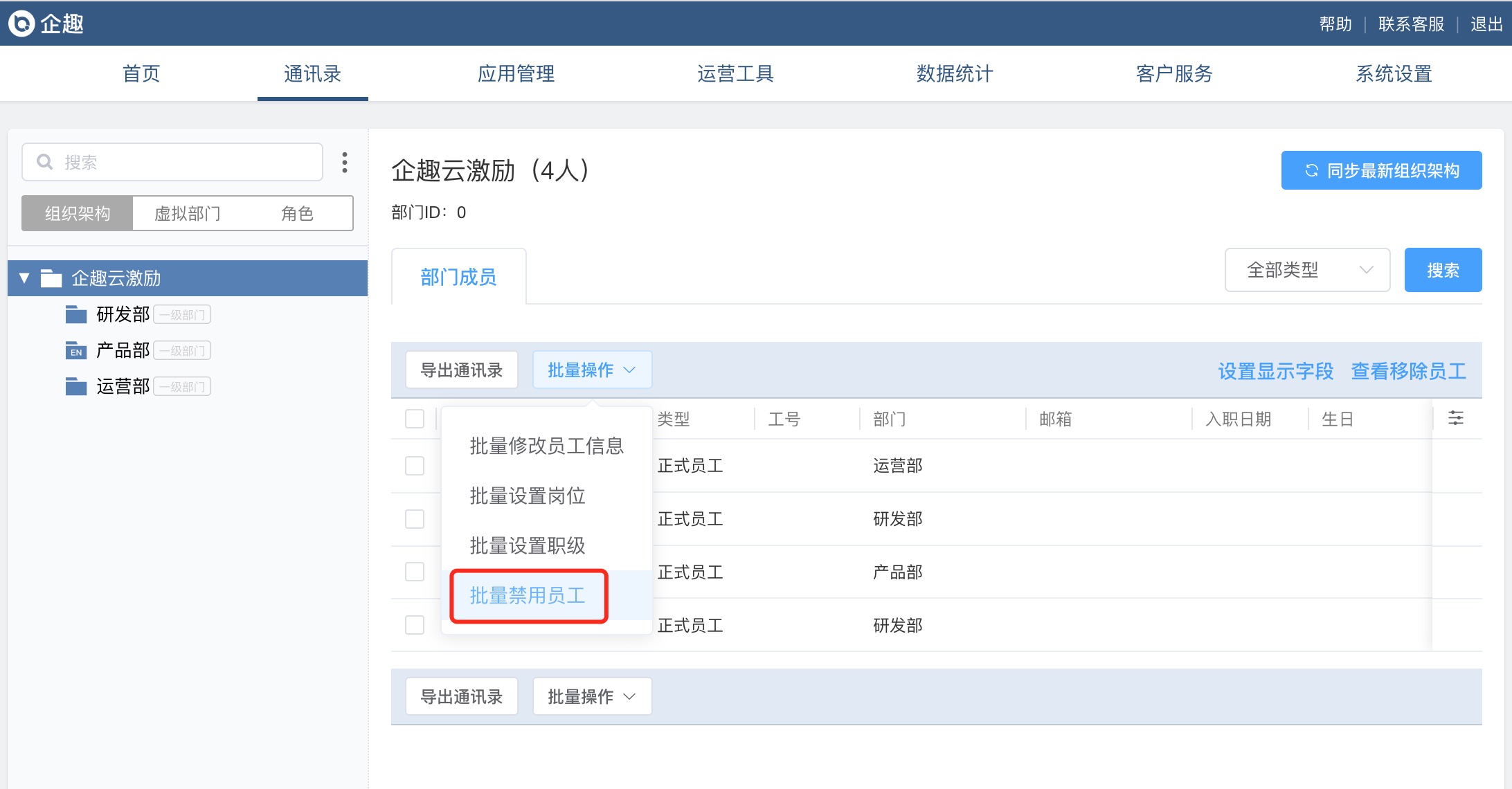Screen dimensions: 1512x789
Task: Click the bottom 导出通讯录 button
Action: (x=462, y=696)
